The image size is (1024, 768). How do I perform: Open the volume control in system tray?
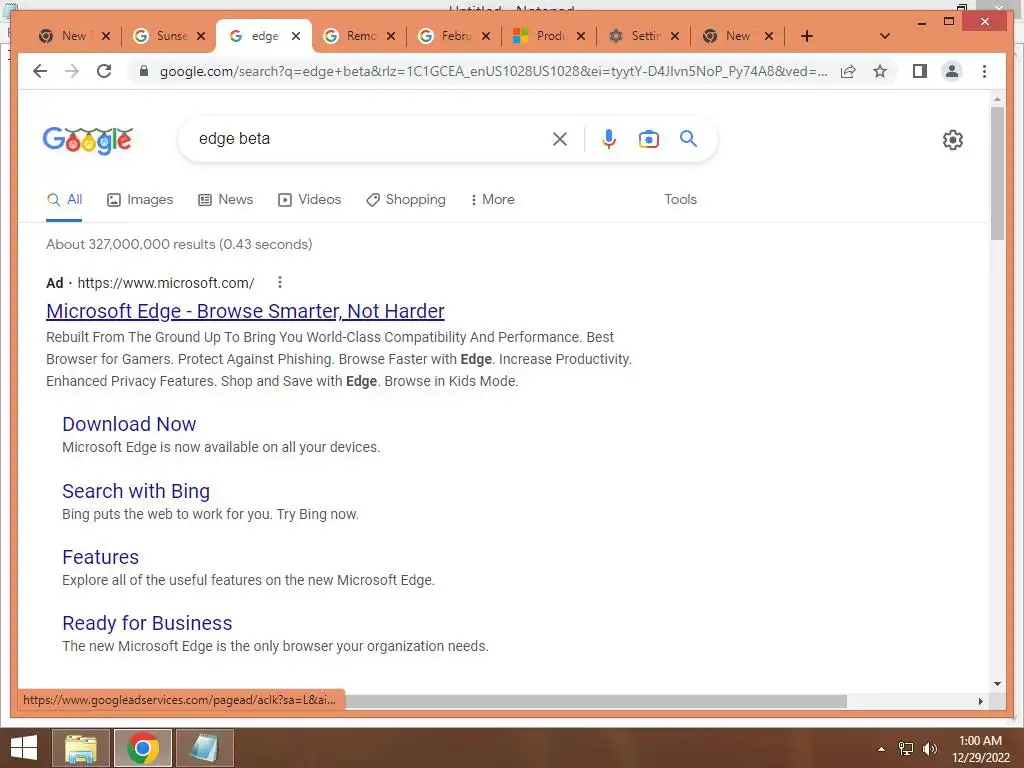930,749
